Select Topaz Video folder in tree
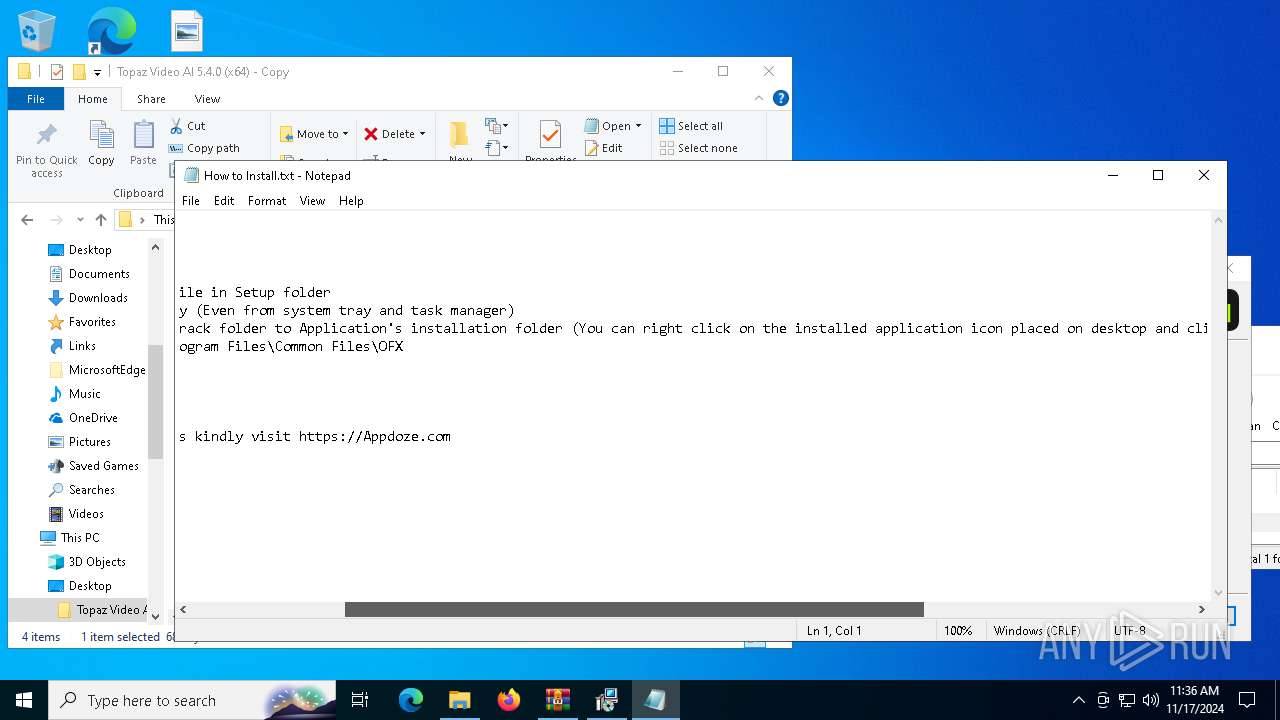The image size is (1280, 720). coord(103,610)
